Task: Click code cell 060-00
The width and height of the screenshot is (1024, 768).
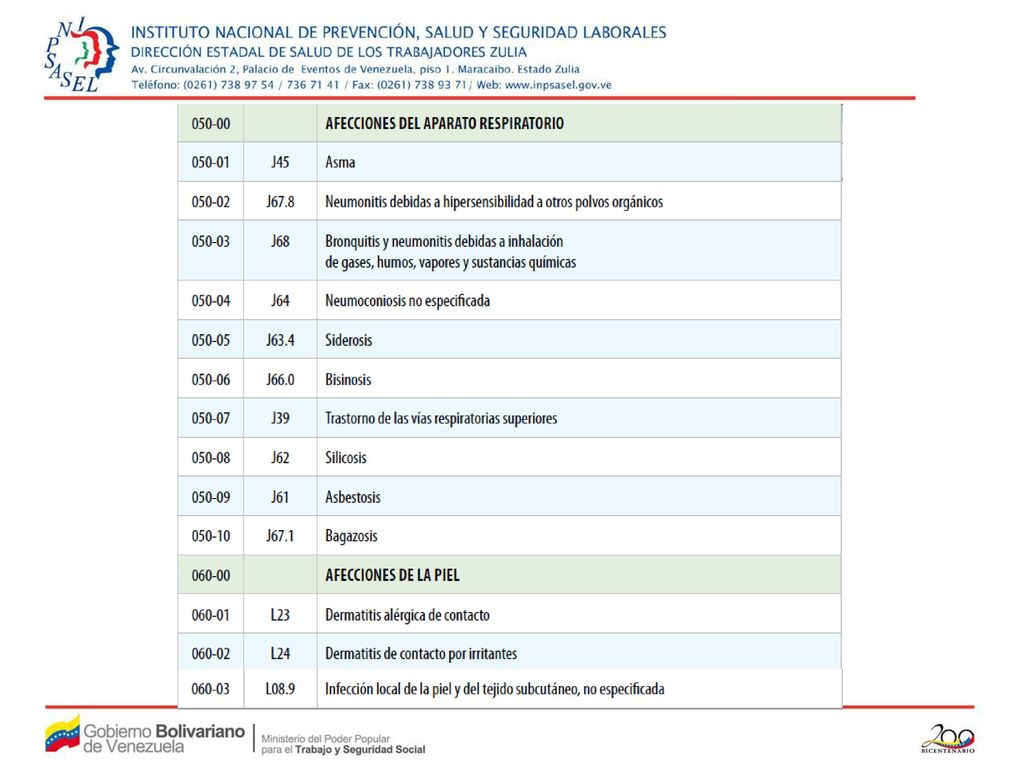Action: [x=210, y=575]
